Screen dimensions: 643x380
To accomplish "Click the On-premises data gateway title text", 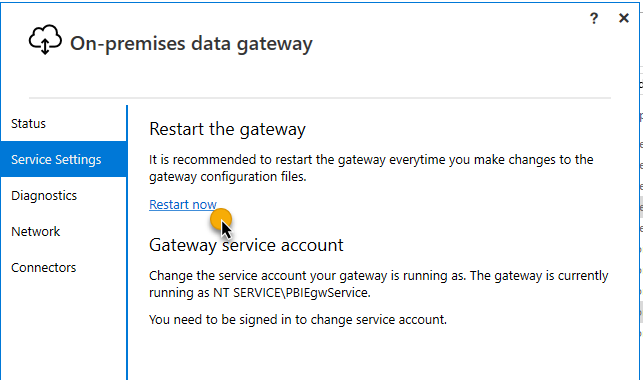I will coord(191,43).
